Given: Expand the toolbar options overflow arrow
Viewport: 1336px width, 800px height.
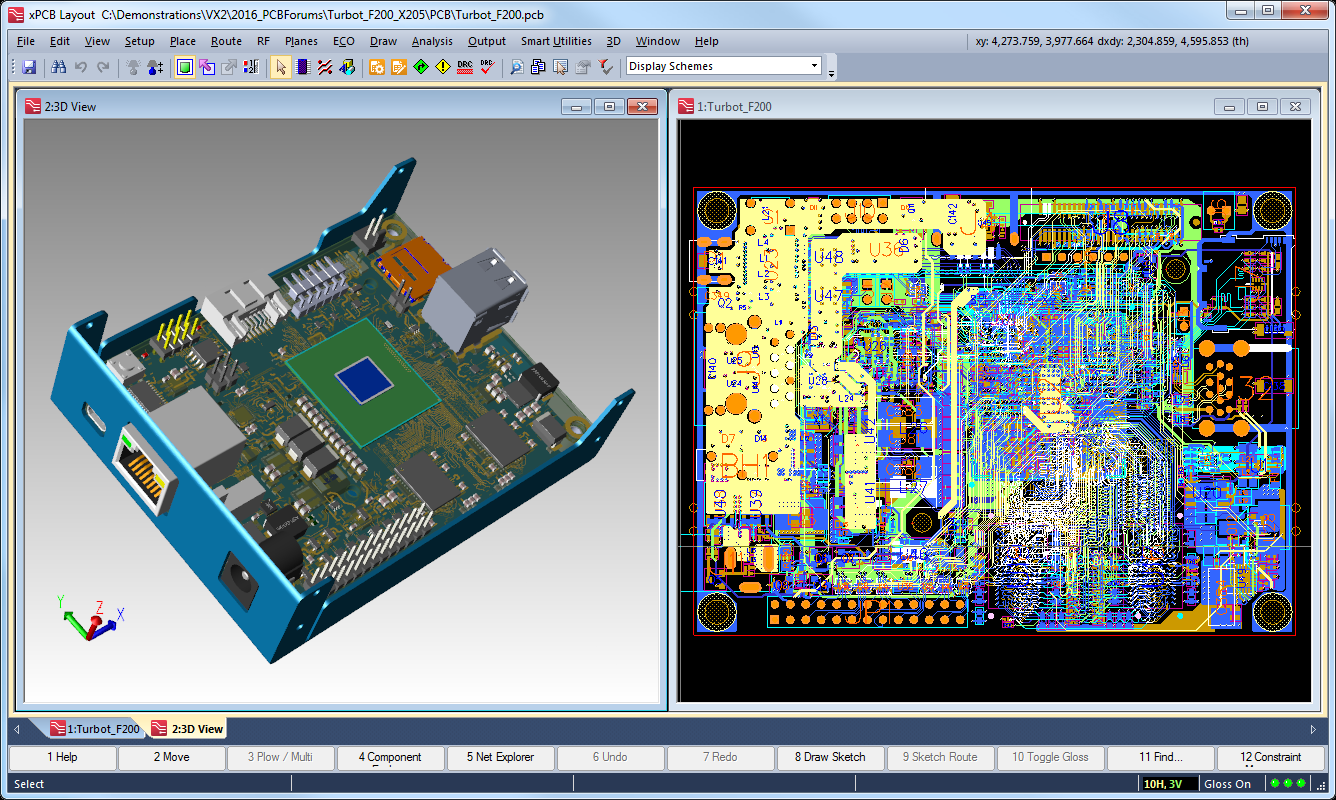Looking at the screenshot, I should [832, 71].
